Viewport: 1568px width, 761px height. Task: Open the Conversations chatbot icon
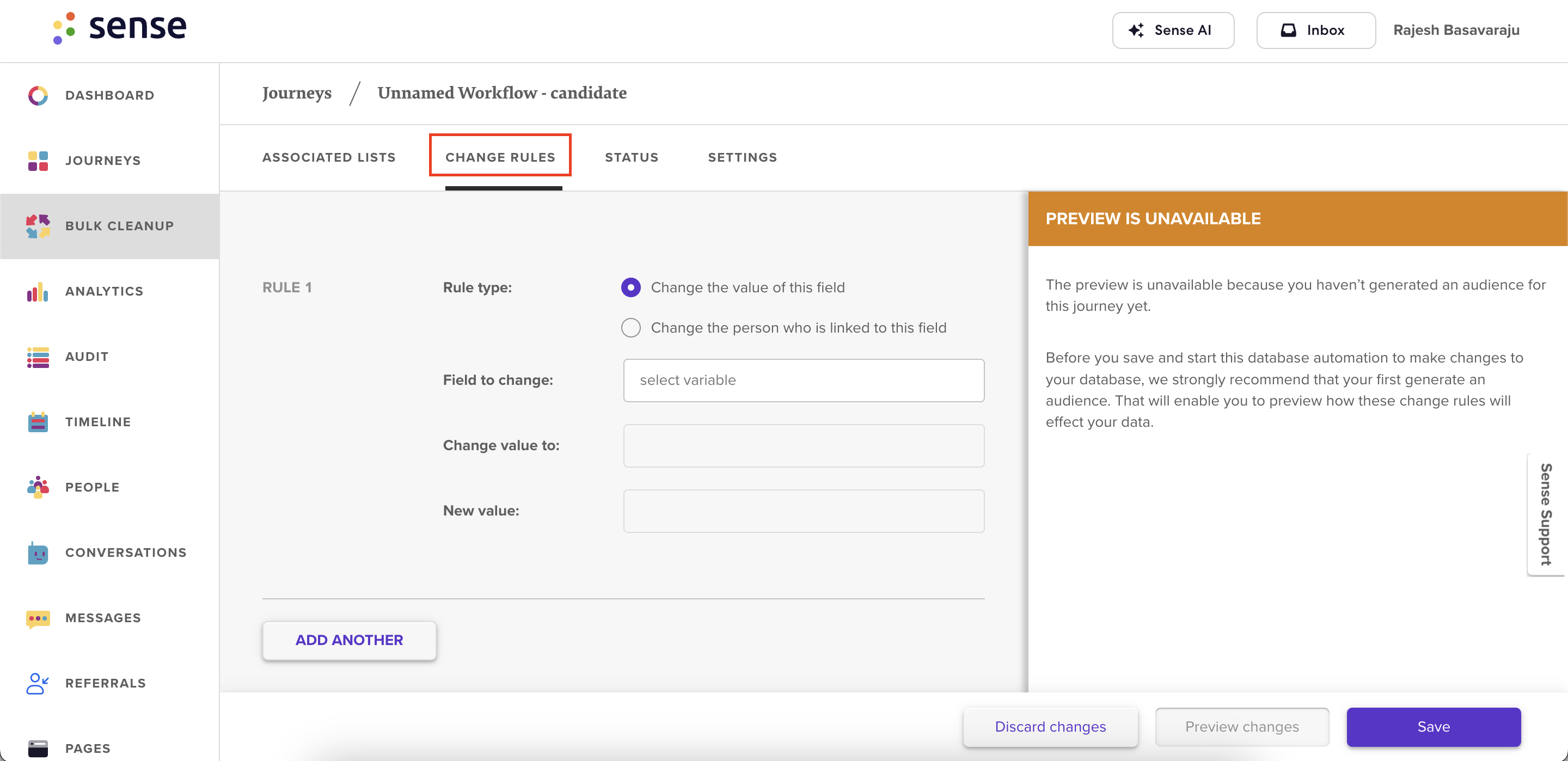coord(38,553)
